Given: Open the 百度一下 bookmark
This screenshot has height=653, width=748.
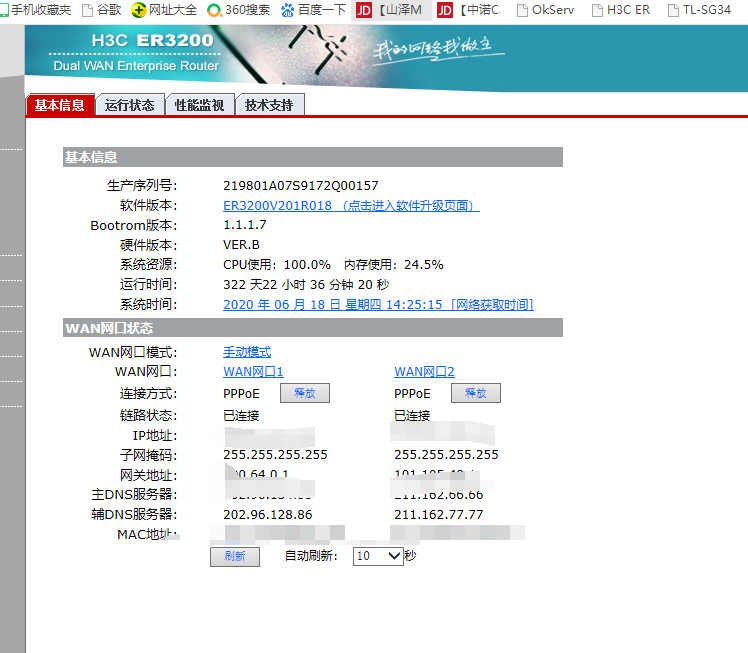Looking at the screenshot, I should (x=313, y=10).
